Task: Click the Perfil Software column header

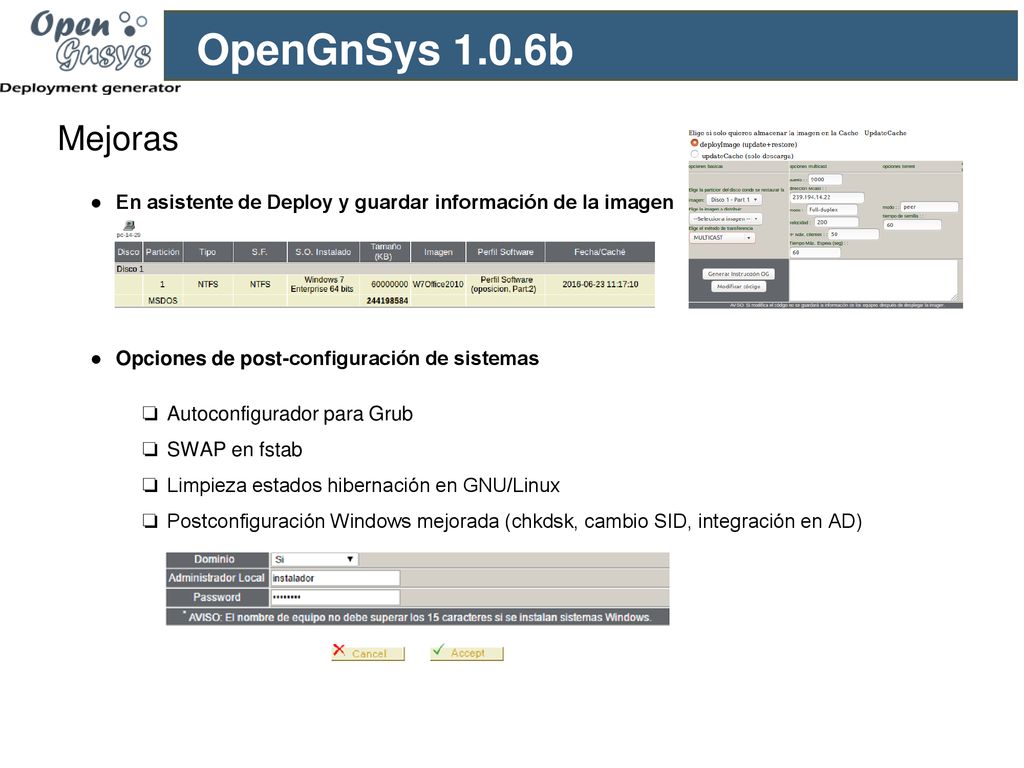Action: coord(505,252)
